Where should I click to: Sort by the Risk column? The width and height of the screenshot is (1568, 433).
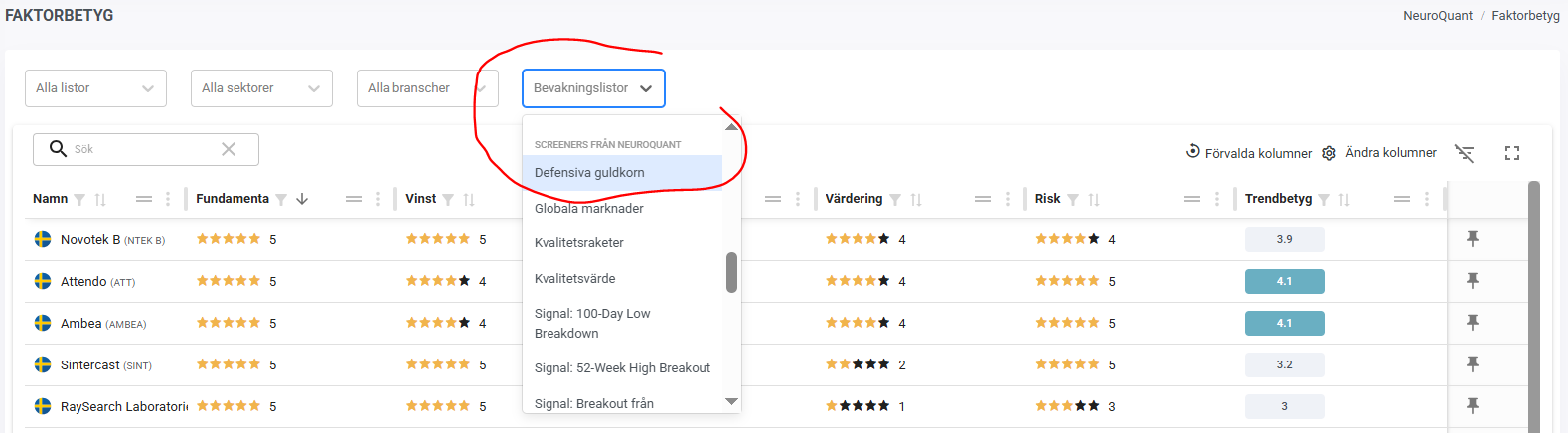pyautogui.click(x=1094, y=200)
